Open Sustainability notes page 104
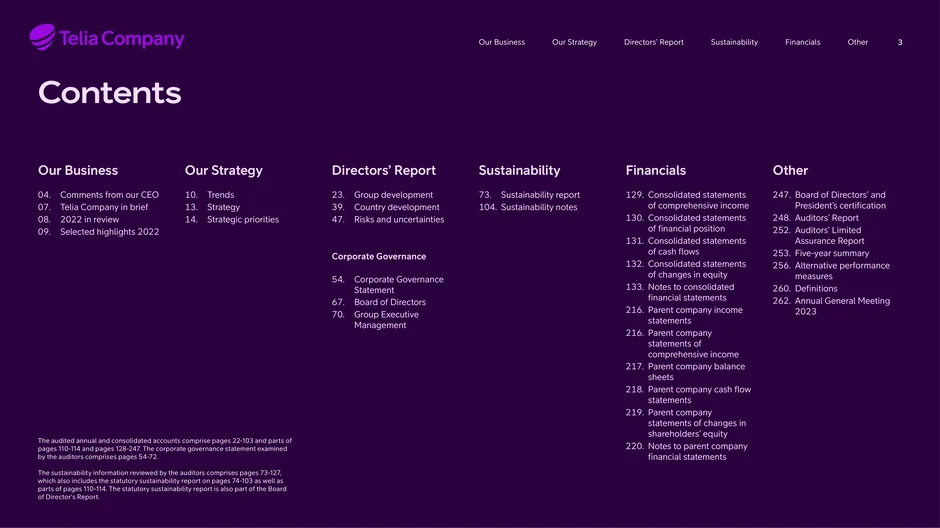This screenshot has width=940, height=528. coord(528,207)
